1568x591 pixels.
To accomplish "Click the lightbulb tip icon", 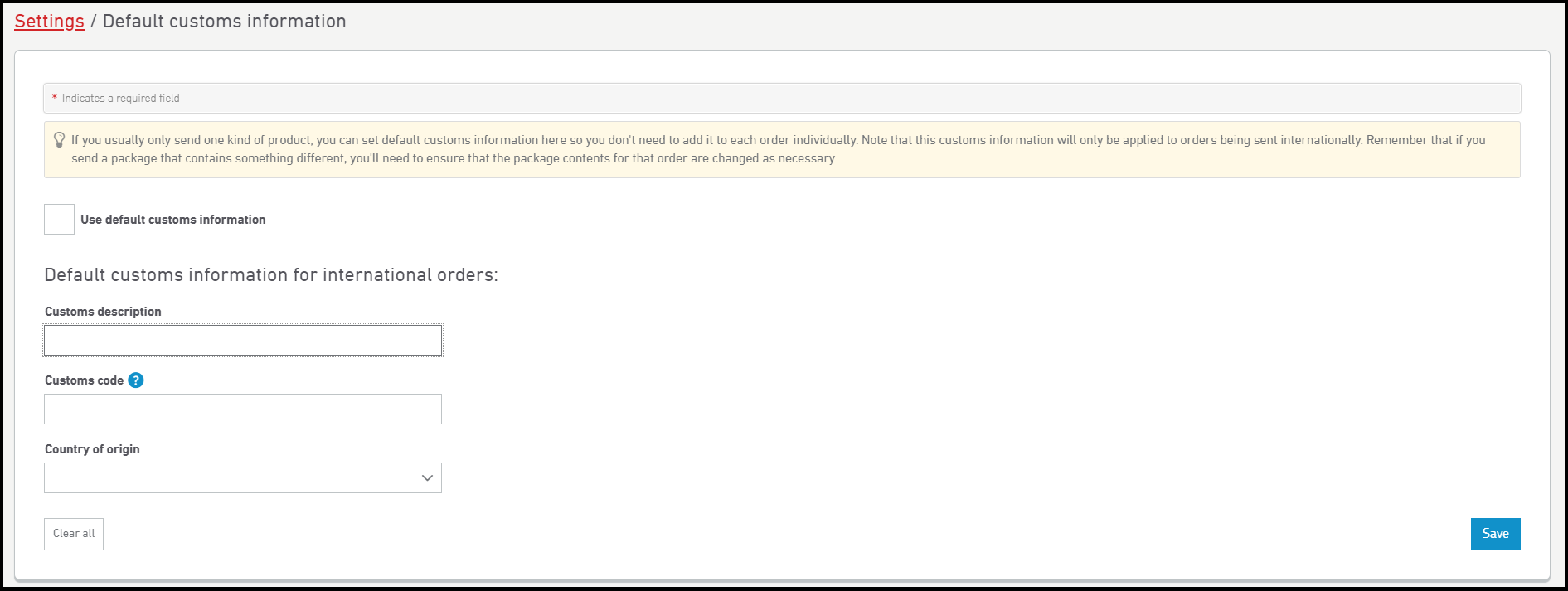I will (59, 140).
